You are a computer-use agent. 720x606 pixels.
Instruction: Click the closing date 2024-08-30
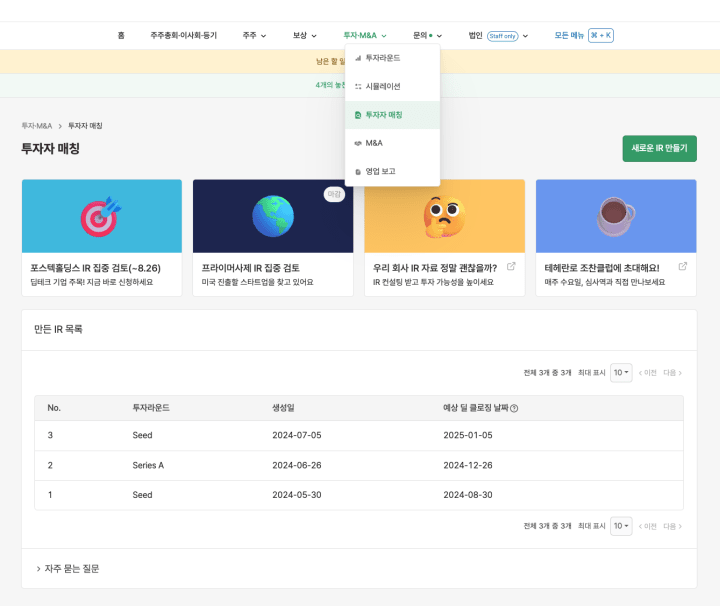pyautogui.click(x=468, y=495)
